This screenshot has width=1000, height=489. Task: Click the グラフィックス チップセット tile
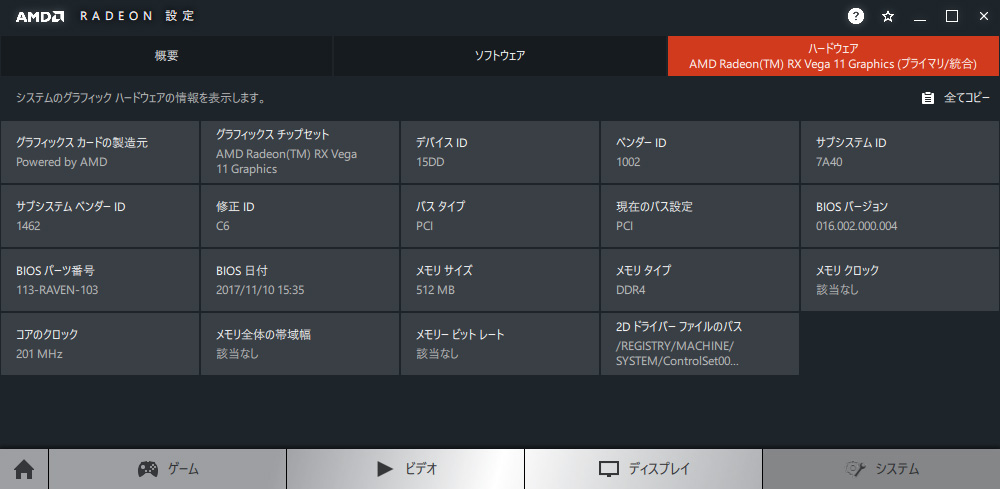300,152
